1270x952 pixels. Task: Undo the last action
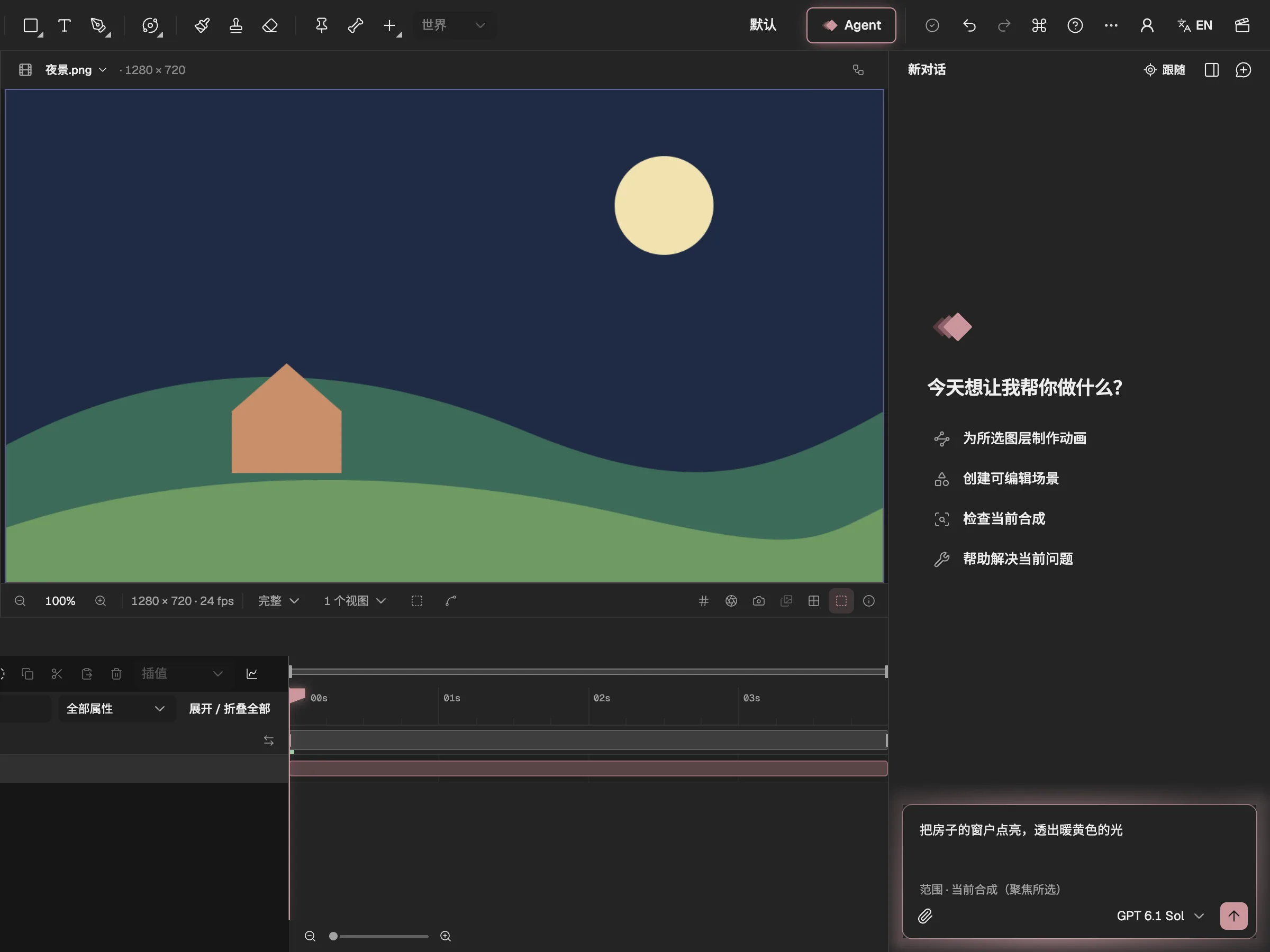[x=969, y=25]
